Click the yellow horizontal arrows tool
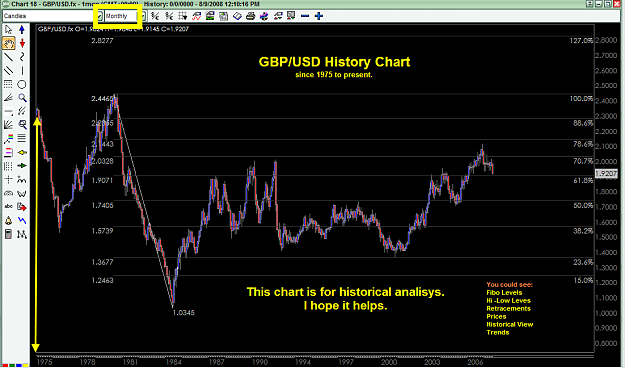Screen dimensions: 625x368 (x=22, y=152)
